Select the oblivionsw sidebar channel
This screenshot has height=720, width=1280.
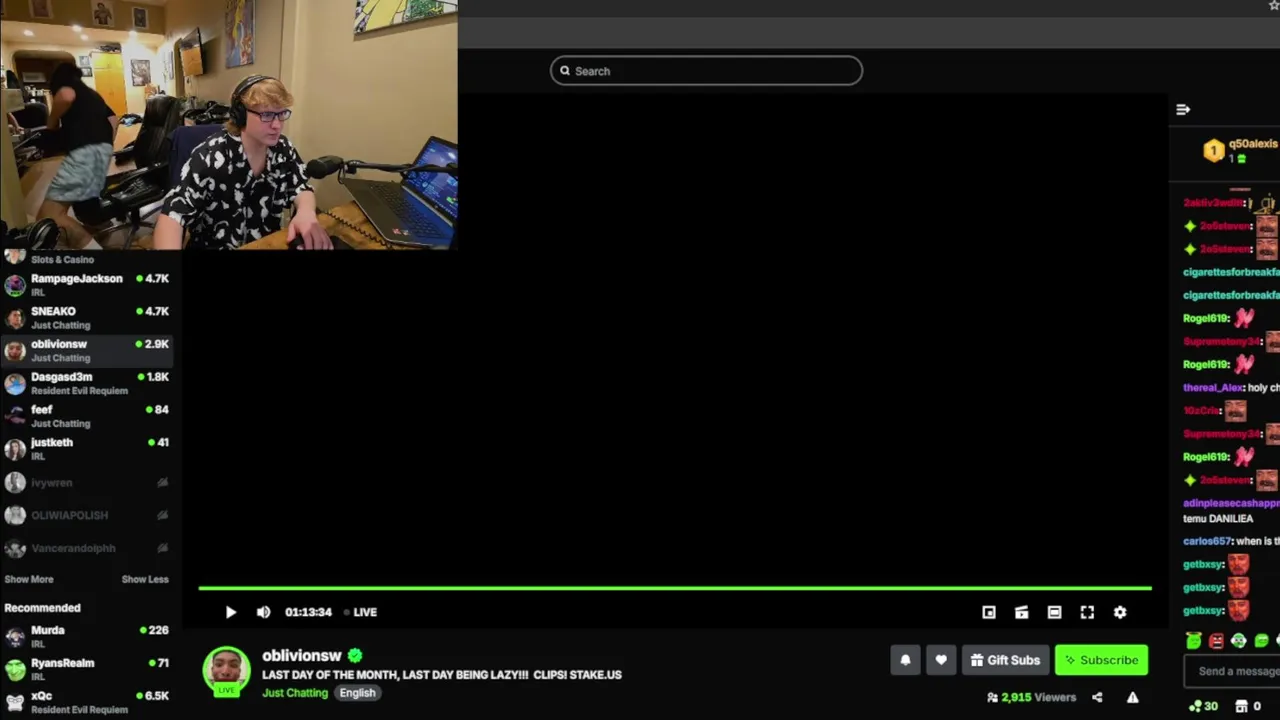click(86, 350)
